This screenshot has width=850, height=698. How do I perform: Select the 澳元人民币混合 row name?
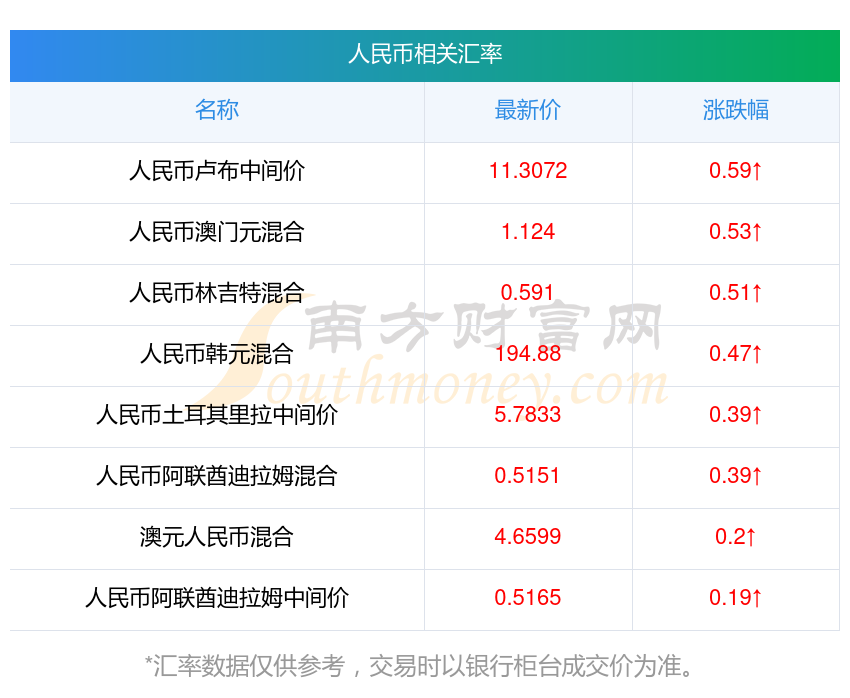pyautogui.click(x=217, y=537)
